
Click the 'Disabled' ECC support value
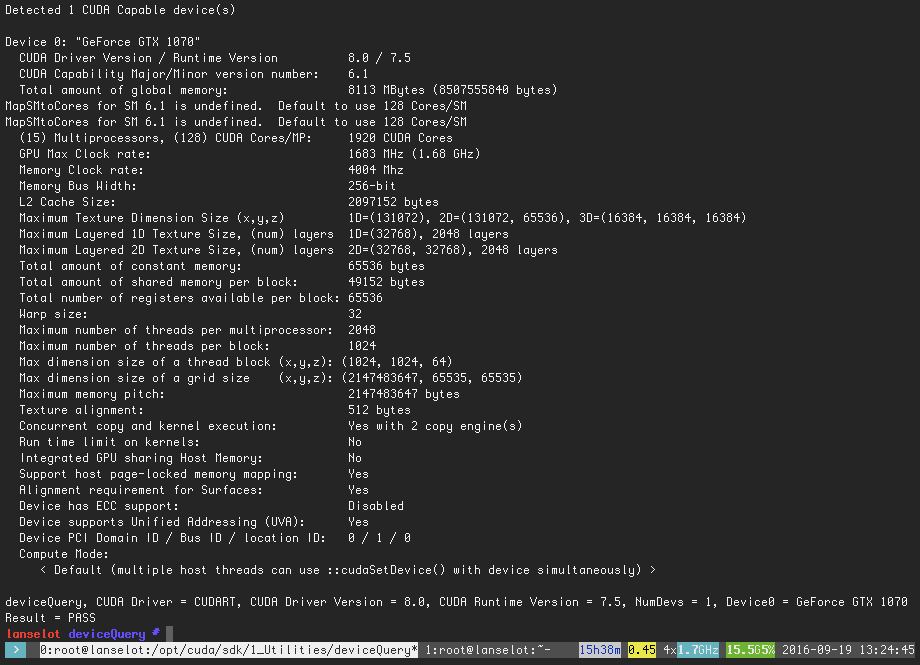click(376, 506)
